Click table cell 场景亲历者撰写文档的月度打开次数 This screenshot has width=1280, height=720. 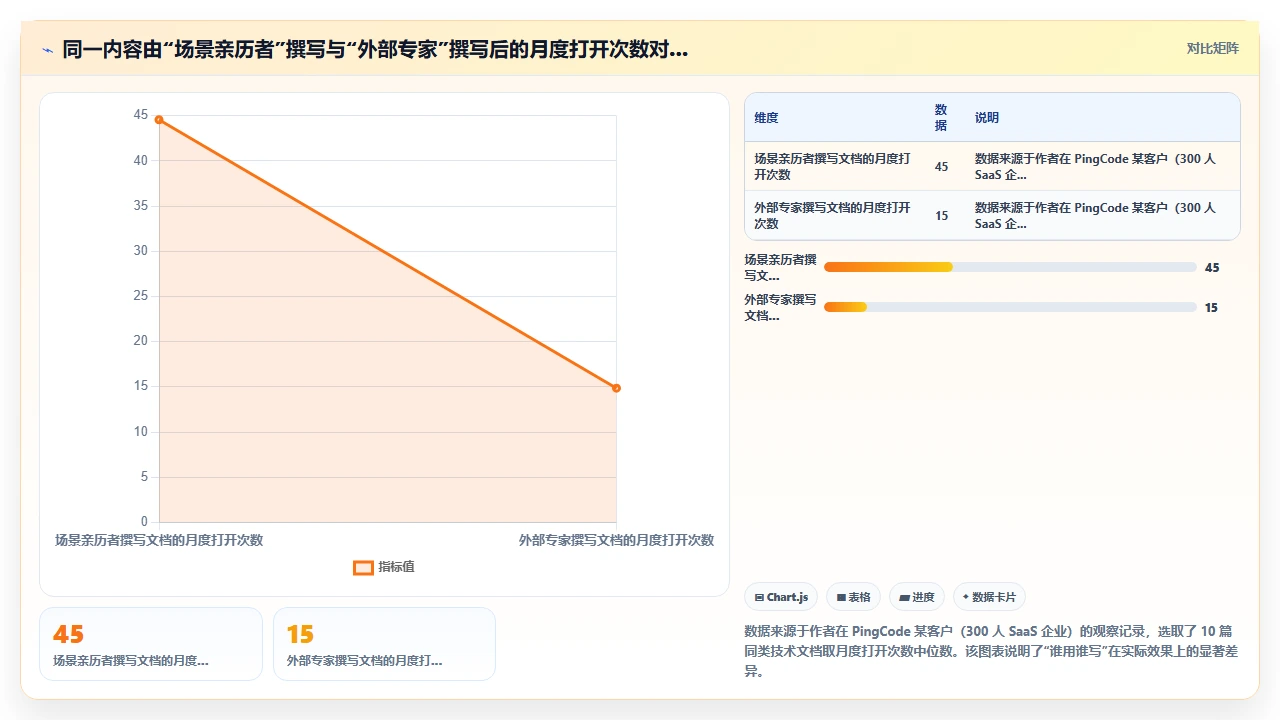[x=834, y=166]
